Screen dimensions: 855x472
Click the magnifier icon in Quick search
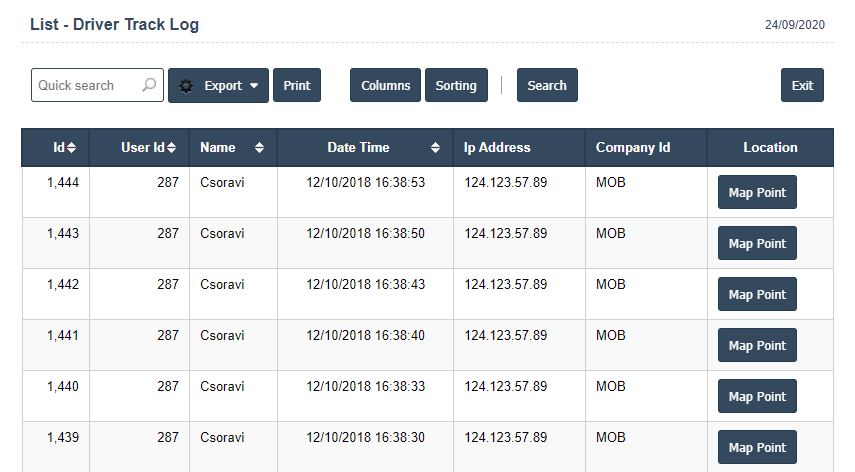click(149, 86)
